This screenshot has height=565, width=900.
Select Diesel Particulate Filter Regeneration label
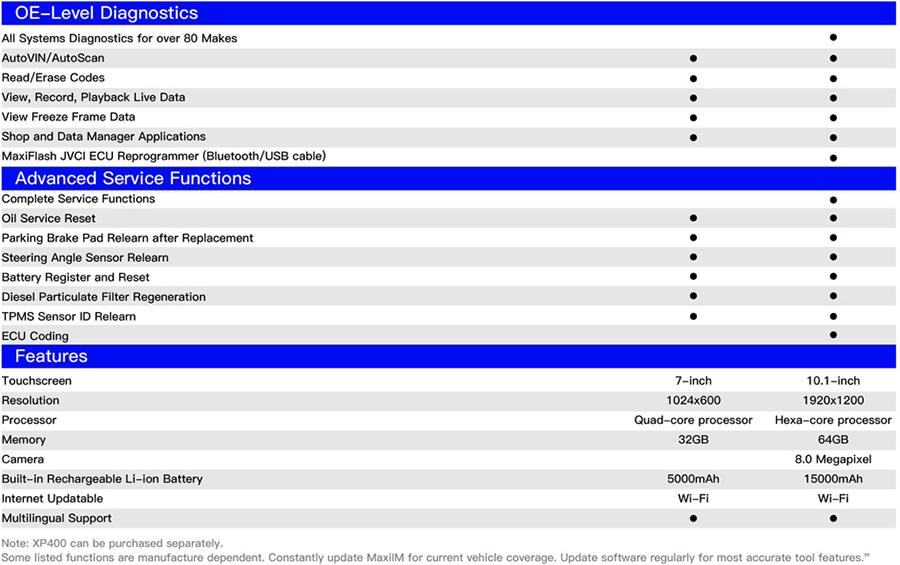point(103,297)
